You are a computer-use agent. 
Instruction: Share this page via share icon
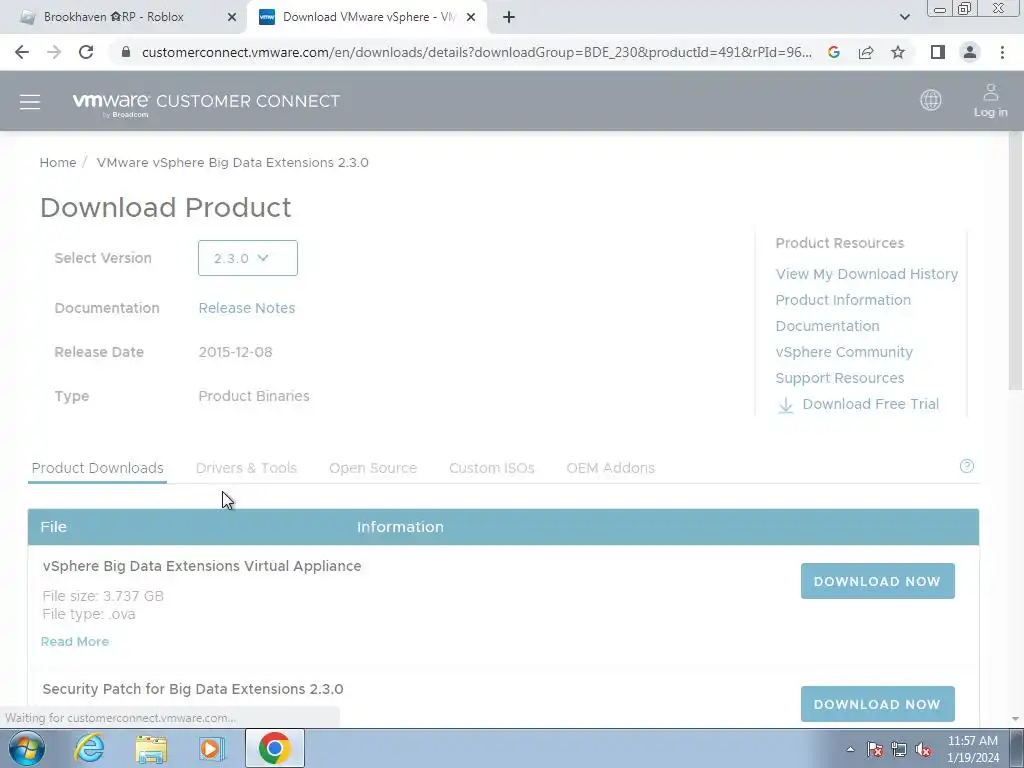point(866,52)
